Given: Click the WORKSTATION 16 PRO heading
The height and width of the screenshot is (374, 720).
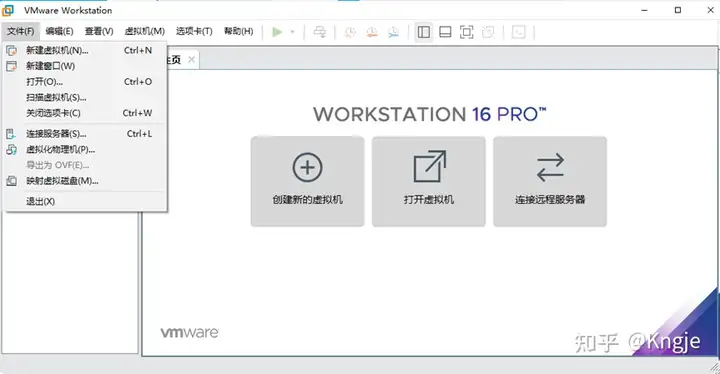Looking at the screenshot, I should pos(429,114).
